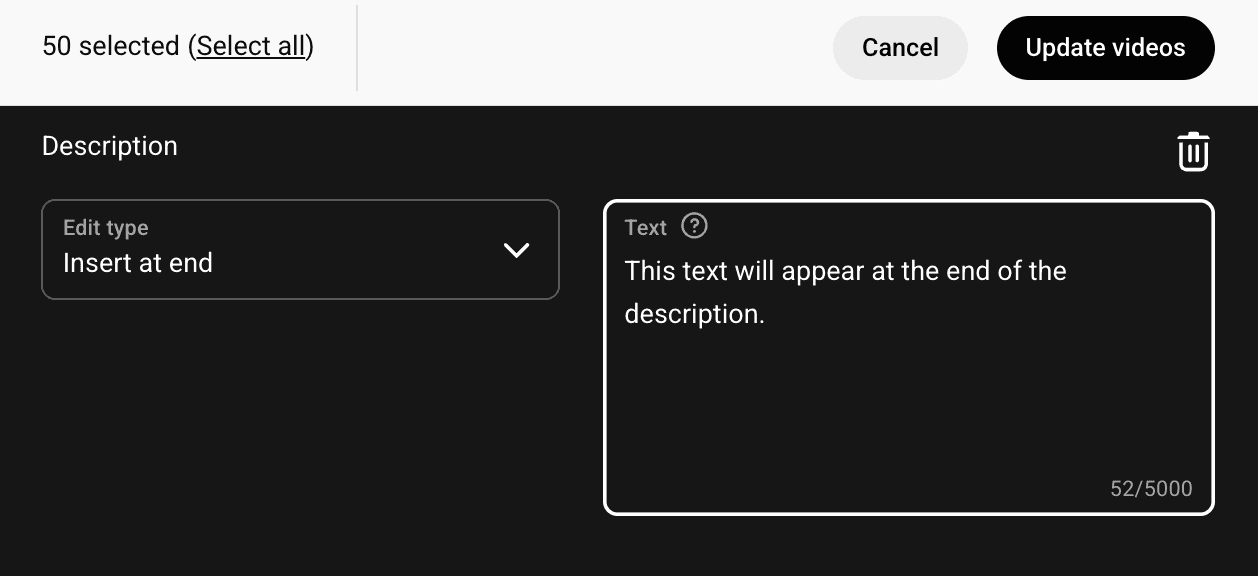This screenshot has height=576, width=1258.
Task: Click the Select all link
Action: point(251,46)
